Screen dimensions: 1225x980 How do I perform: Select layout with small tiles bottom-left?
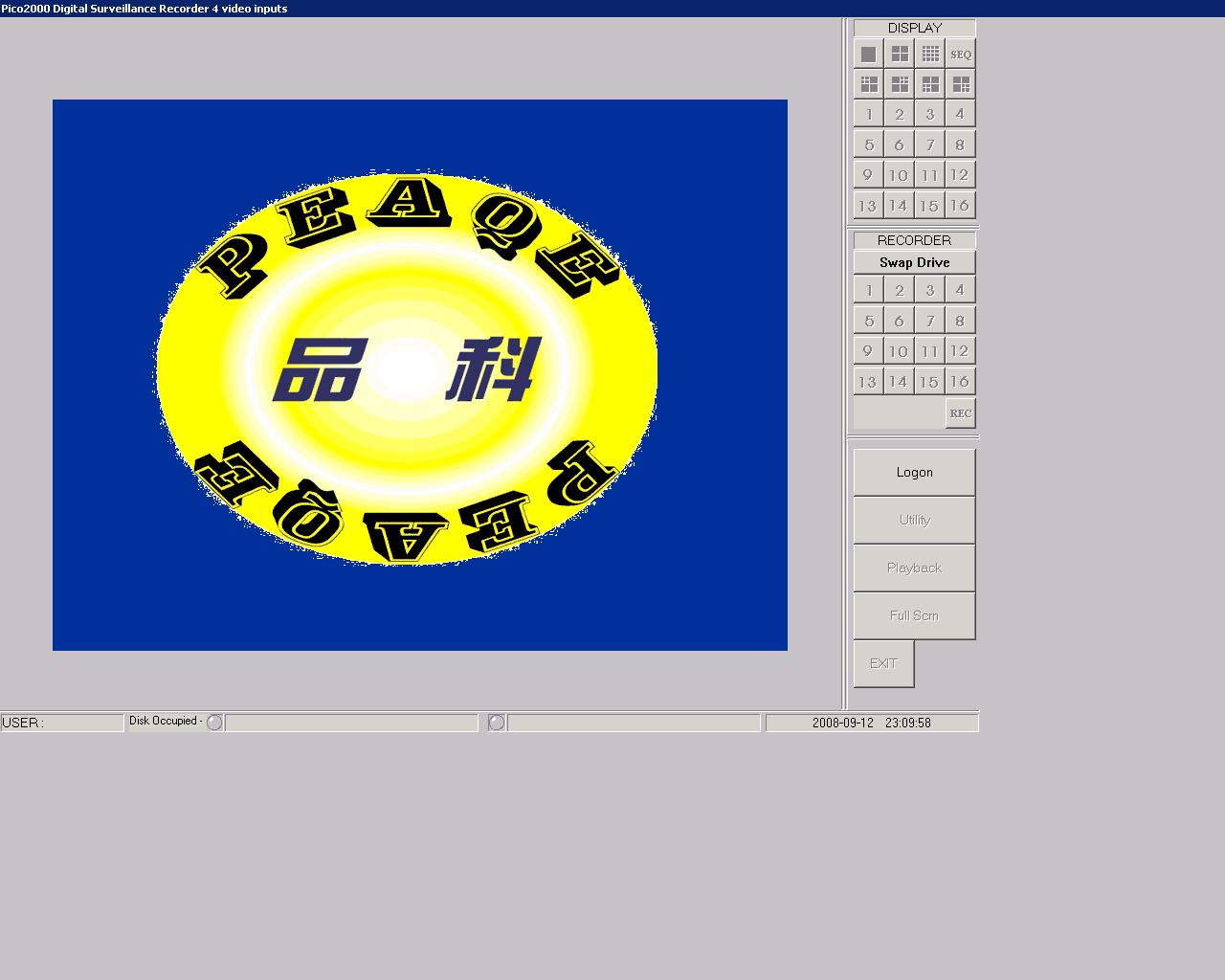pos(929,84)
